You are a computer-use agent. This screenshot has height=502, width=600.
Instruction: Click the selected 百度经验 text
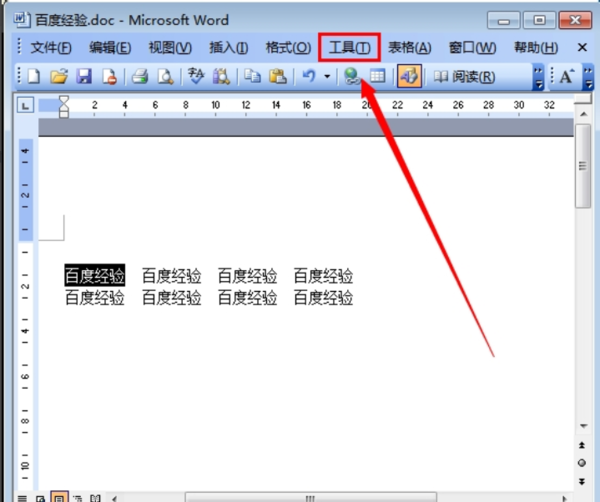[95, 275]
